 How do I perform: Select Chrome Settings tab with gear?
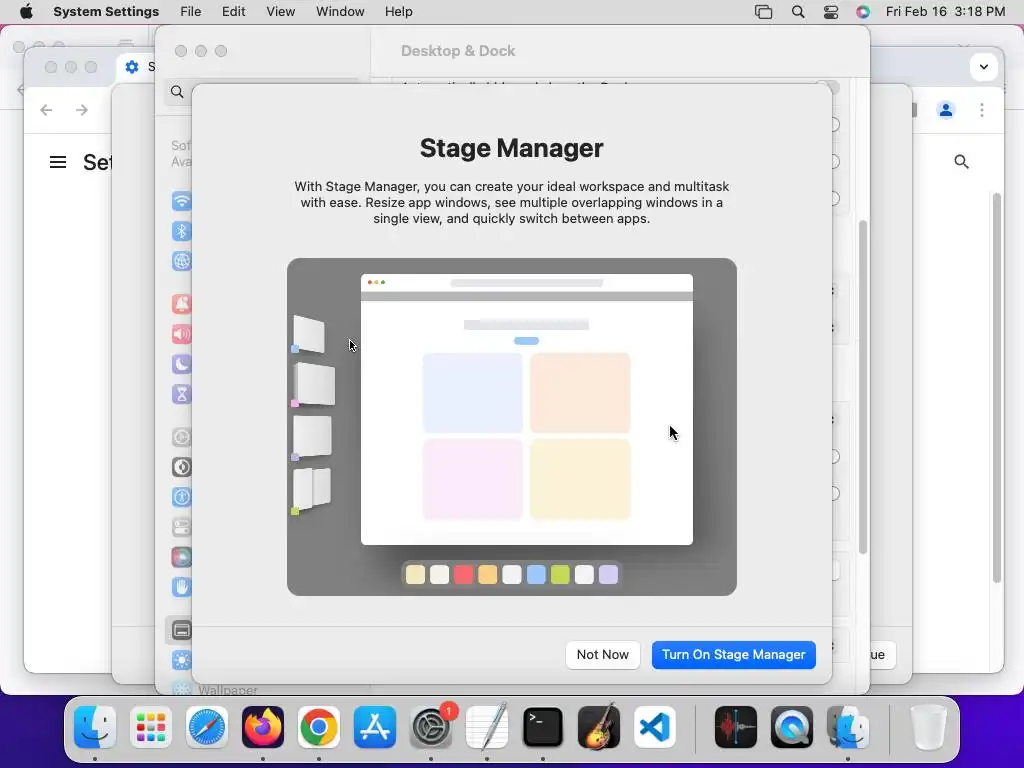click(133, 67)
